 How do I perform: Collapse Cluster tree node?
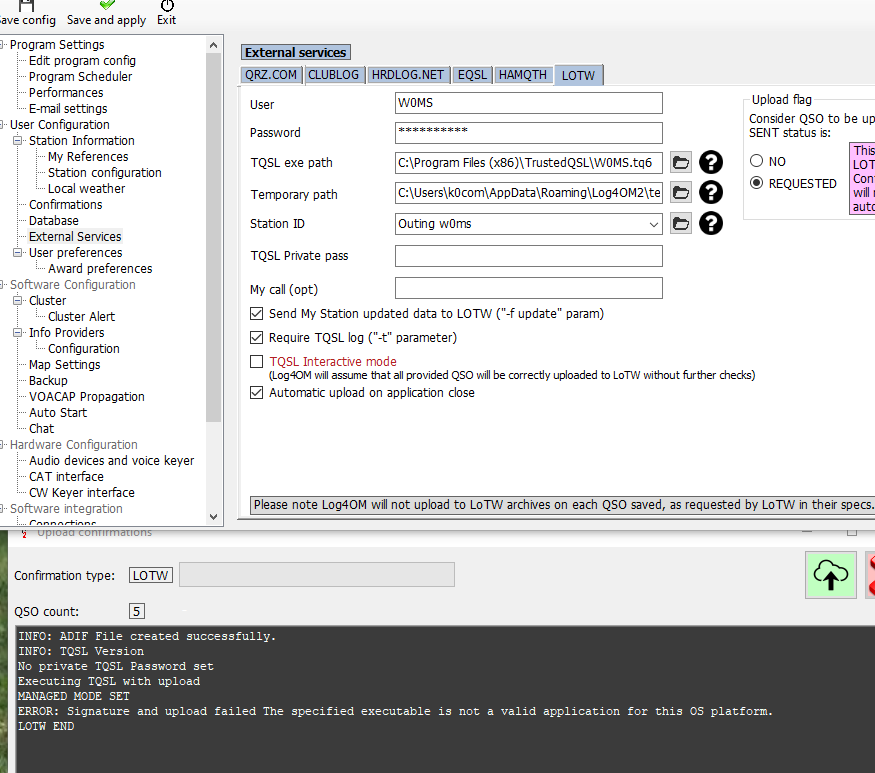pos(18,301)
